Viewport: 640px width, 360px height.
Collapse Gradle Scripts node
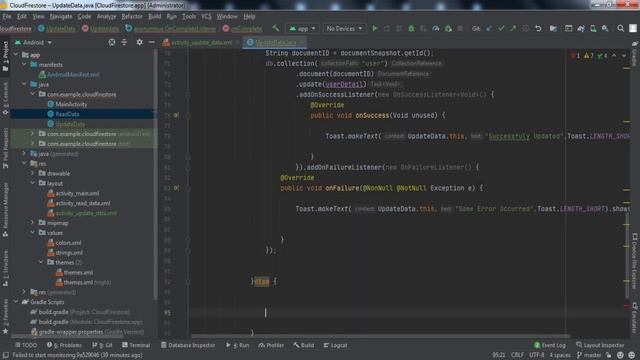coord(16,302)
